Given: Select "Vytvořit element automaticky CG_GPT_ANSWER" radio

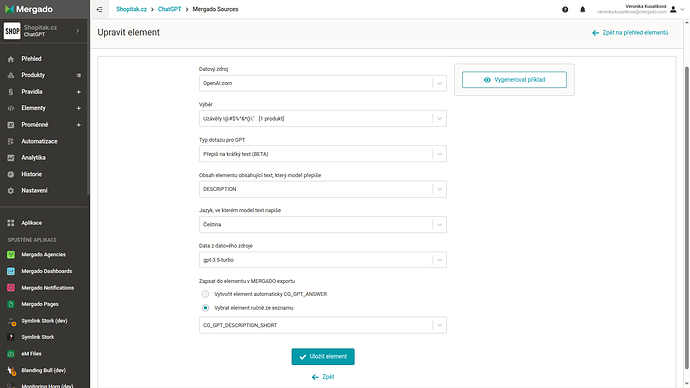Looking at the screenshot, I should click(205, 294).
